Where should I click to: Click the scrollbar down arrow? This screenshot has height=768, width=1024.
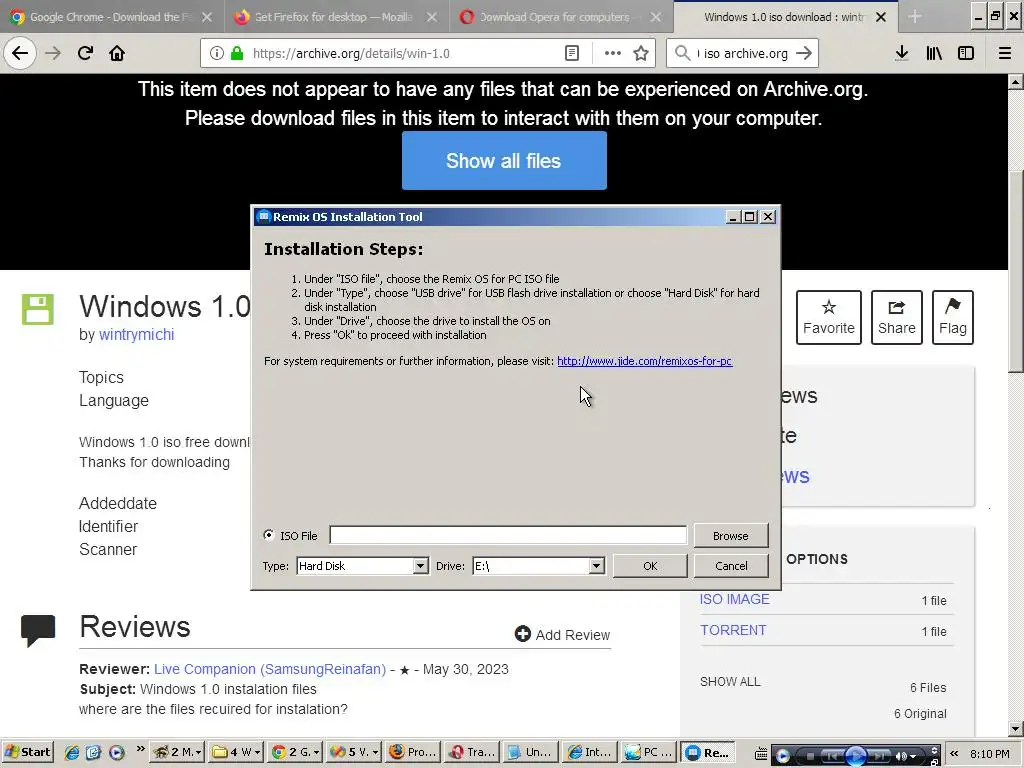1016,729
